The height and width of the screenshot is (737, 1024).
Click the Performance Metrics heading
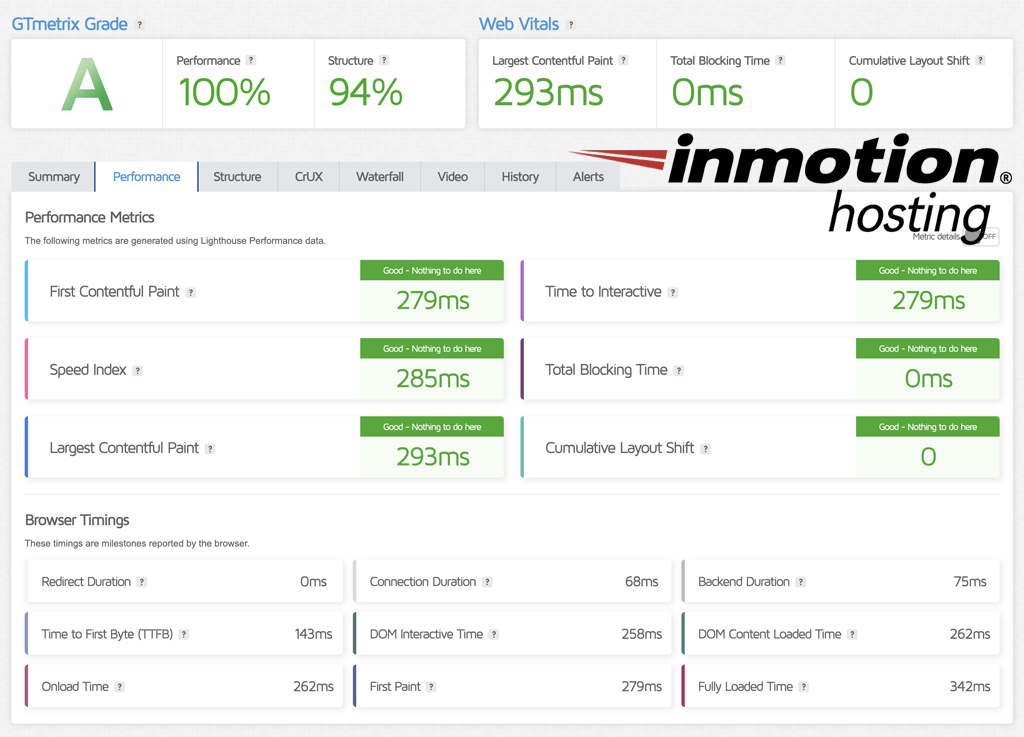(x=89, y=217)
